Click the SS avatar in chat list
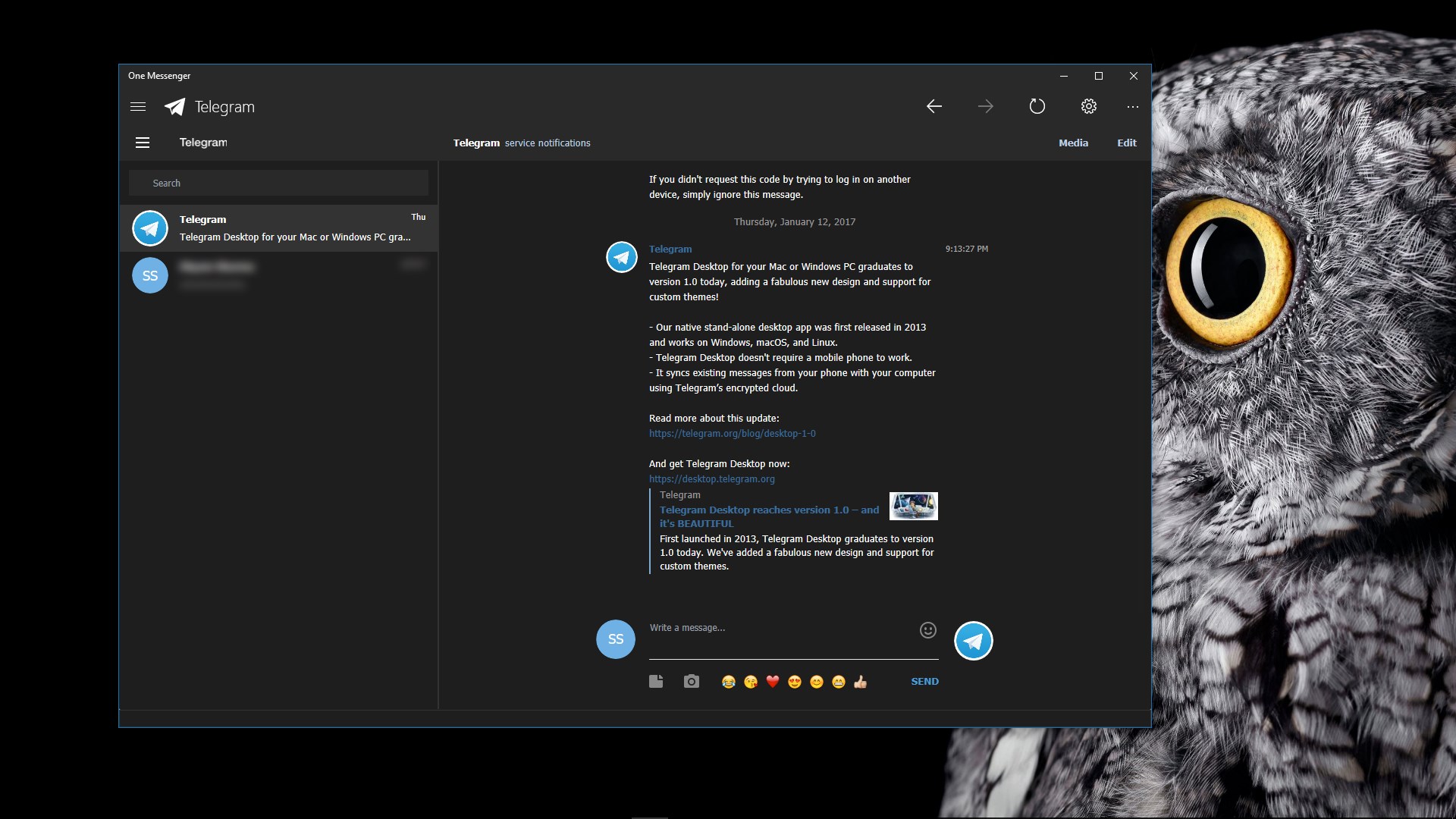Viewport: 1456px width, 819px height. click(x=150, y=275)
